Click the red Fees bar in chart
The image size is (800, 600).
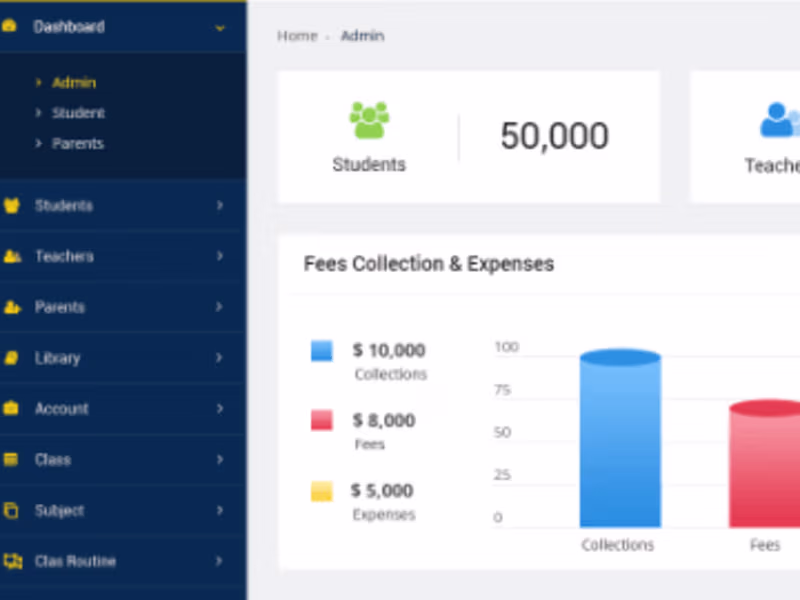click(765, 463)
